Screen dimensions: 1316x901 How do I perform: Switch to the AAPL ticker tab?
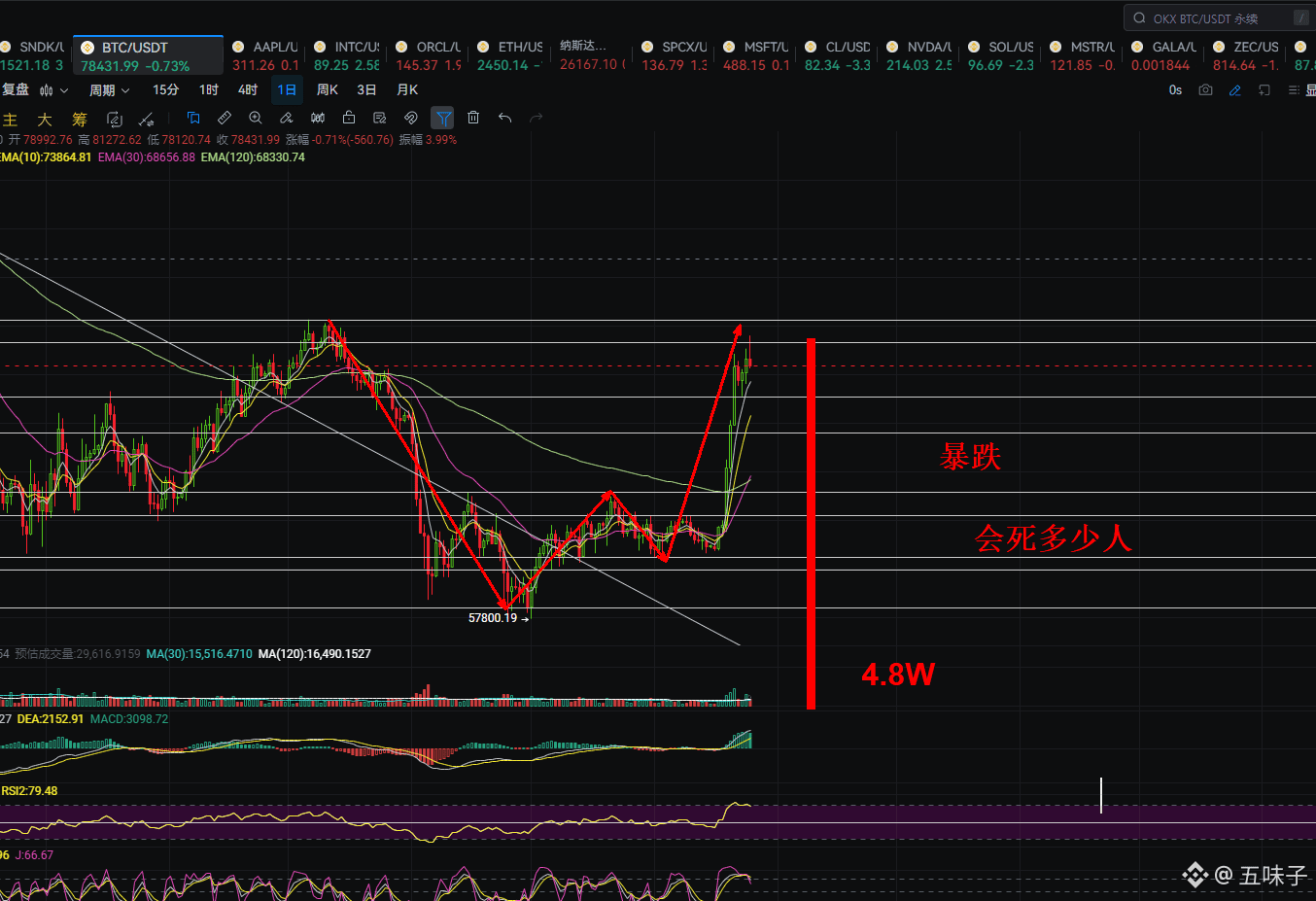[265, 55]
